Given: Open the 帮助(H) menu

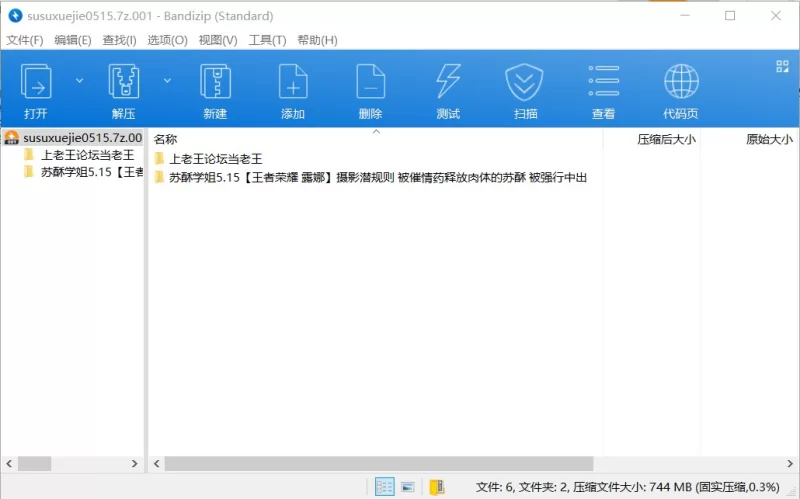Looking at the screenshot, I should (x=317, y=40).
